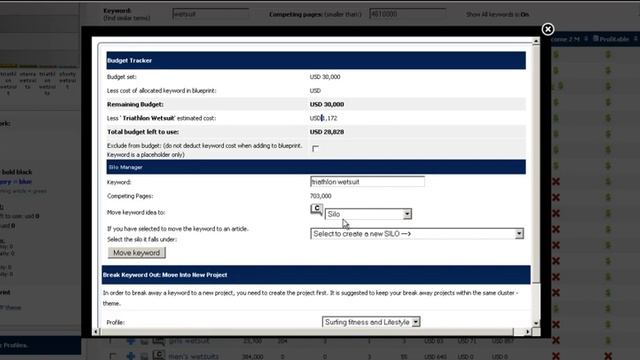Click 'Break Keyword Out: Move Into New Project' header

[316, 275]
